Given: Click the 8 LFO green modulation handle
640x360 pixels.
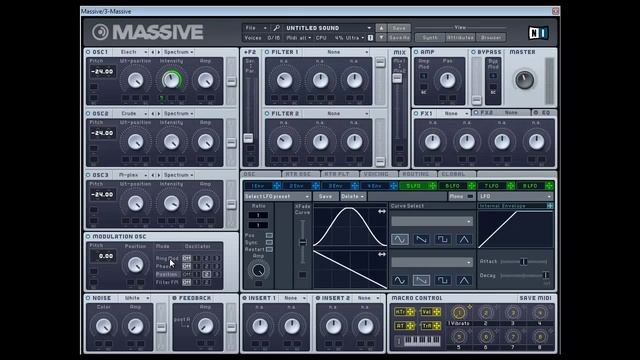Looking at the screenshot, I should (x=549, y=186).
